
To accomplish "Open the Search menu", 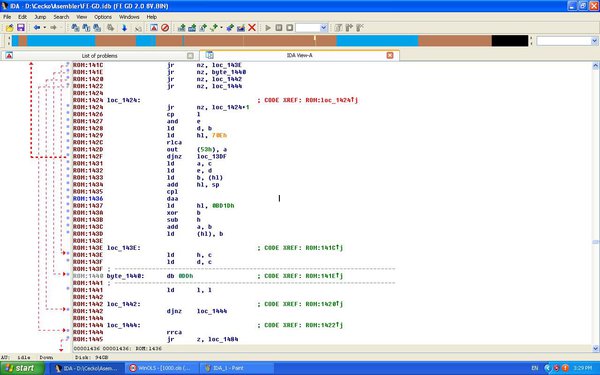I will pyautogui.click(x=61, y=17).
